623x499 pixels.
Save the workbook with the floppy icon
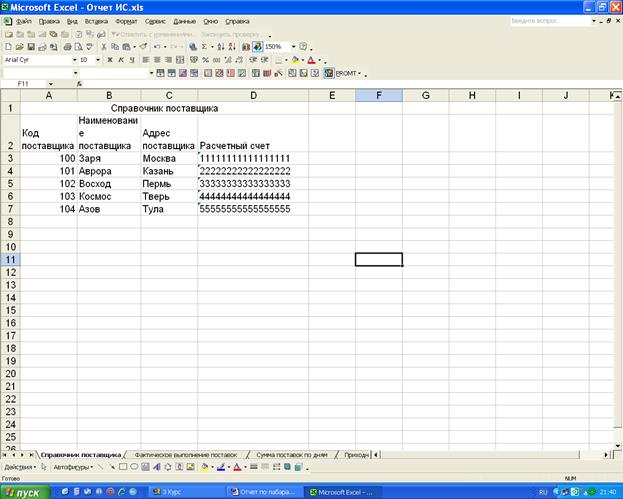pos(31,47)
